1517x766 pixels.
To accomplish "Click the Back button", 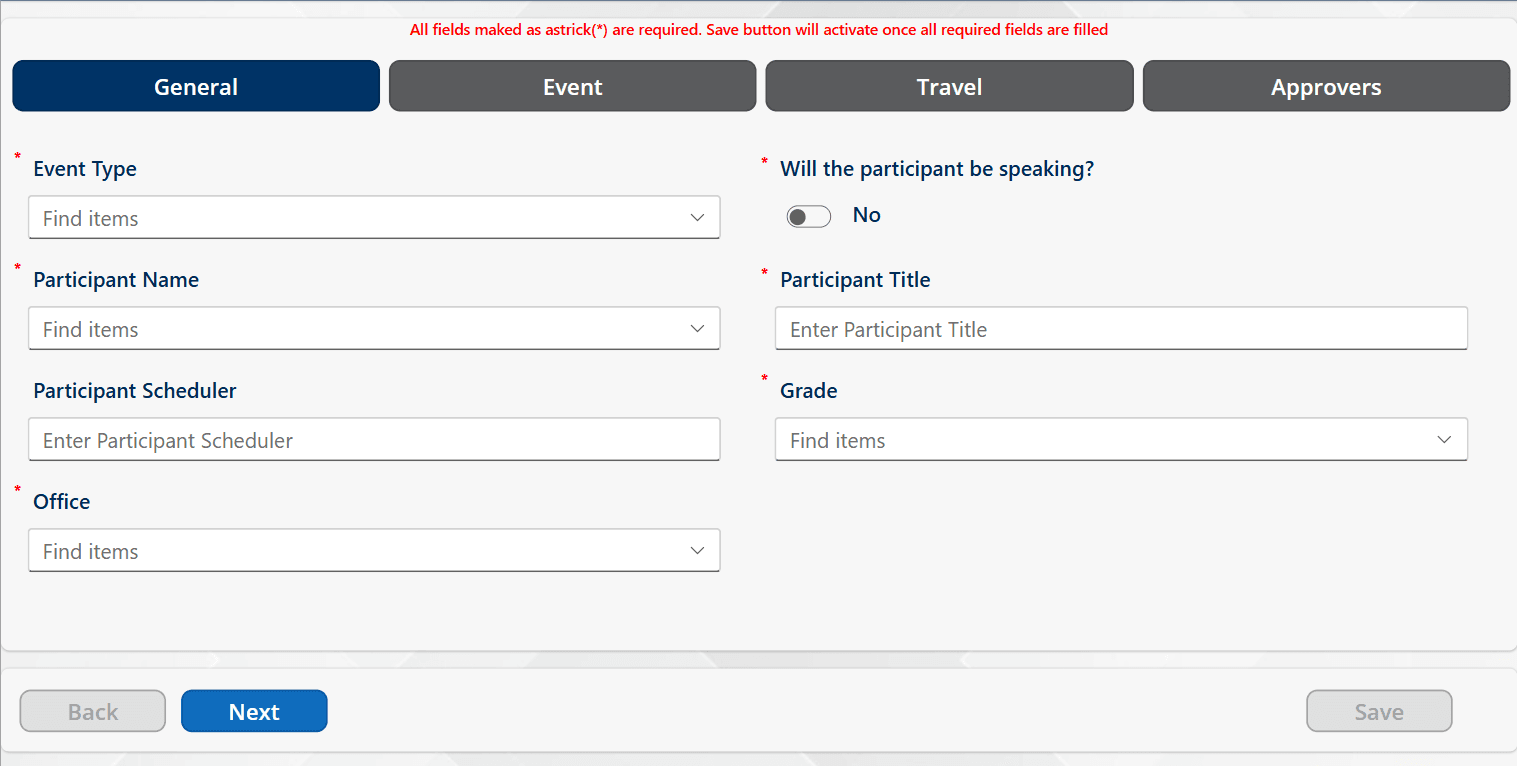I will 93,711.
